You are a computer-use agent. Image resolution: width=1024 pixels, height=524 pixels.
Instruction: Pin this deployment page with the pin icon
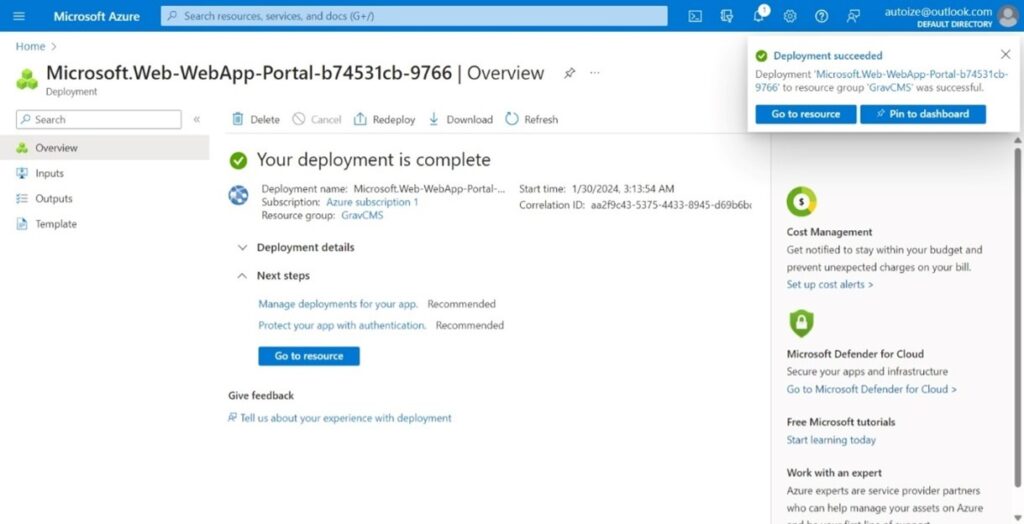click(x=569, y=73)
